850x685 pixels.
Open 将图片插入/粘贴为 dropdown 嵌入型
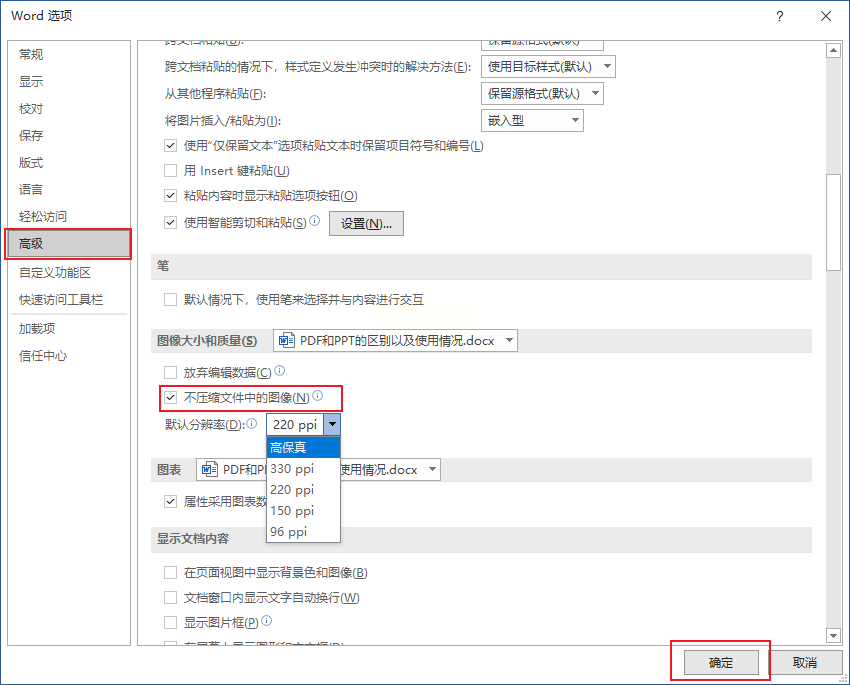click(x=532, y=121)
